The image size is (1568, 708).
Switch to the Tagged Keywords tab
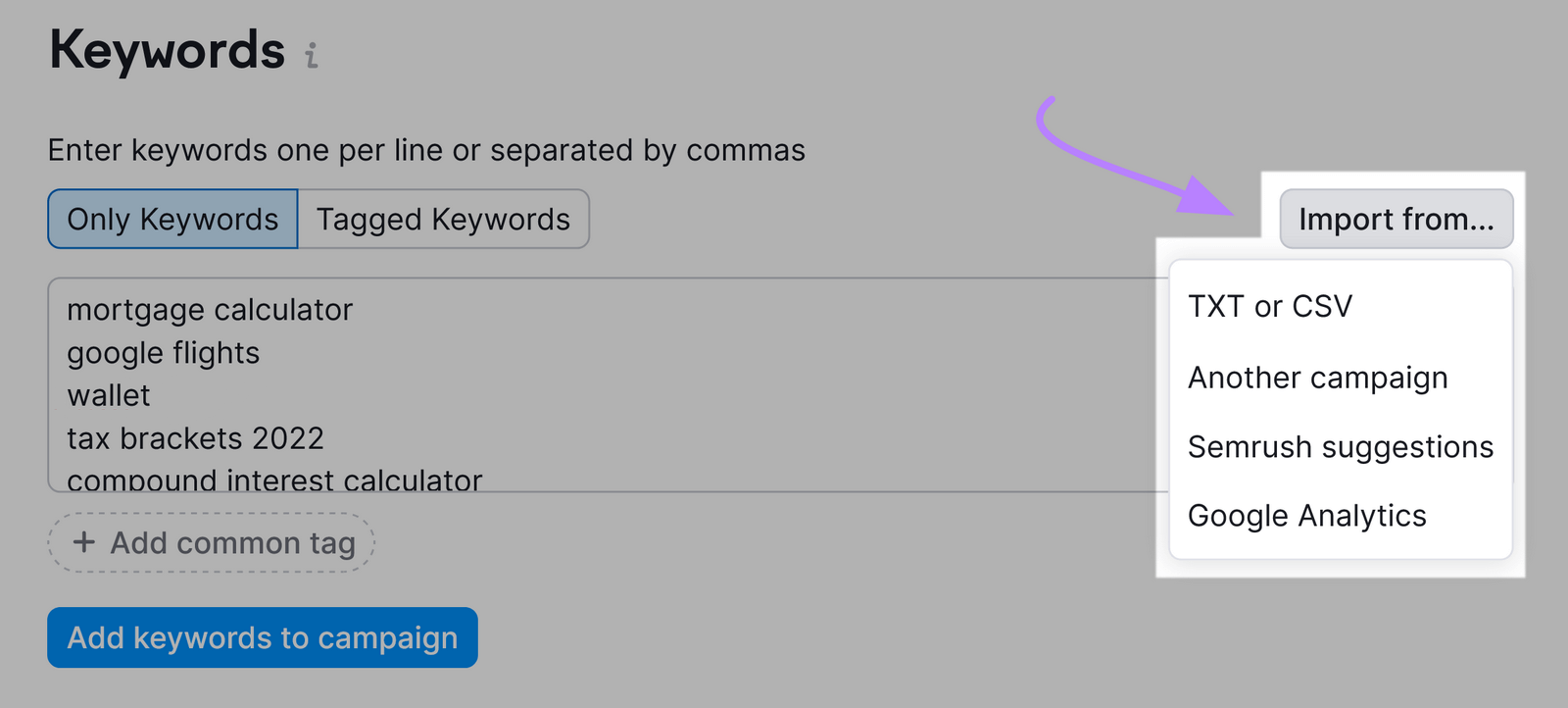point(442,219)
